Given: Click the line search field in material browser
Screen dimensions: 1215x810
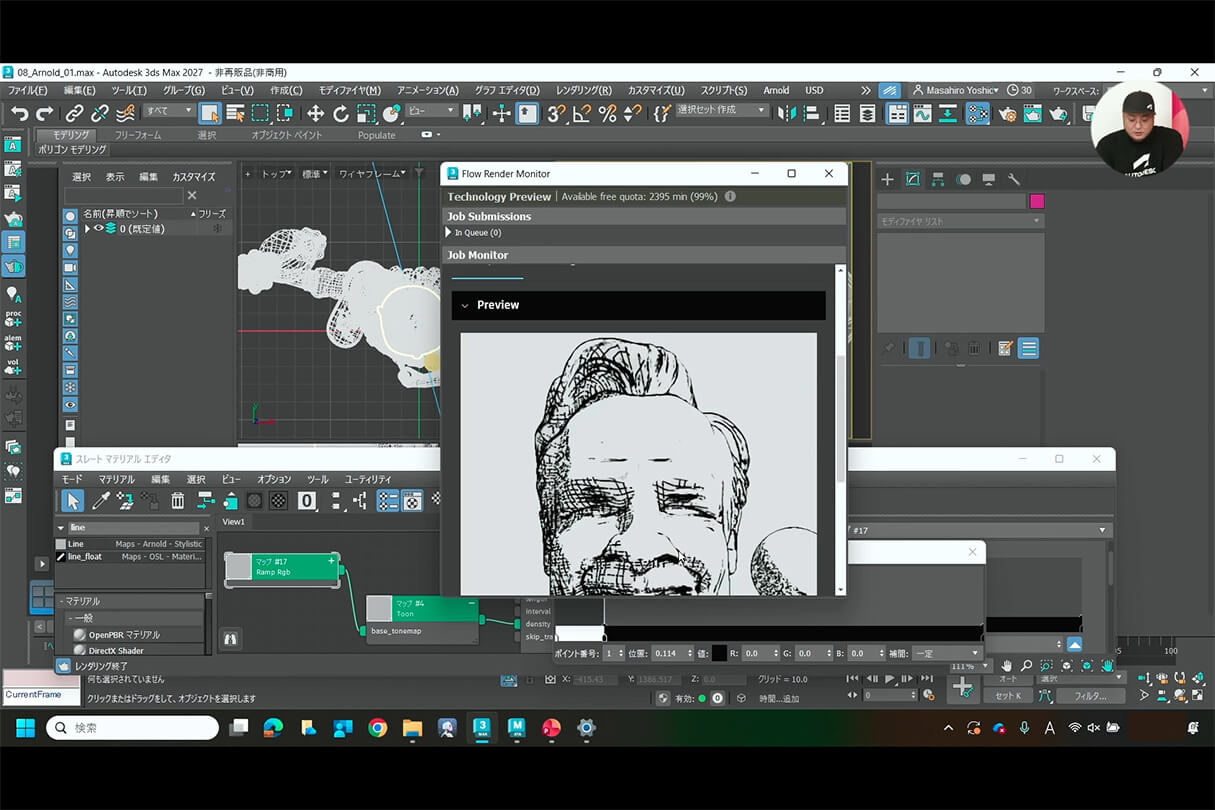Looking at the screenshot, I should [x=132, y=527].
